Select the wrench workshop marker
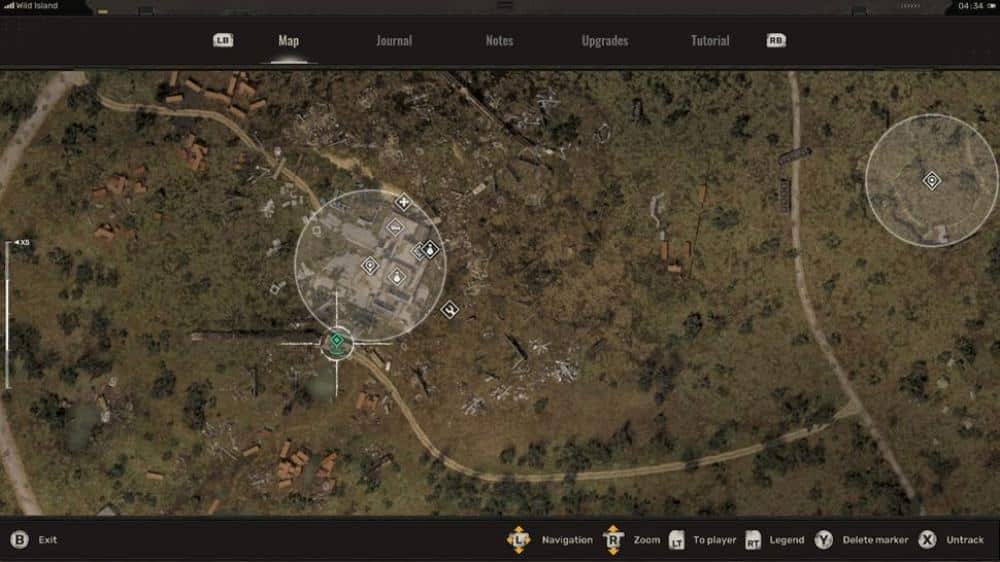This screenshot has height=562, width=1000. [x=450, y=309]
